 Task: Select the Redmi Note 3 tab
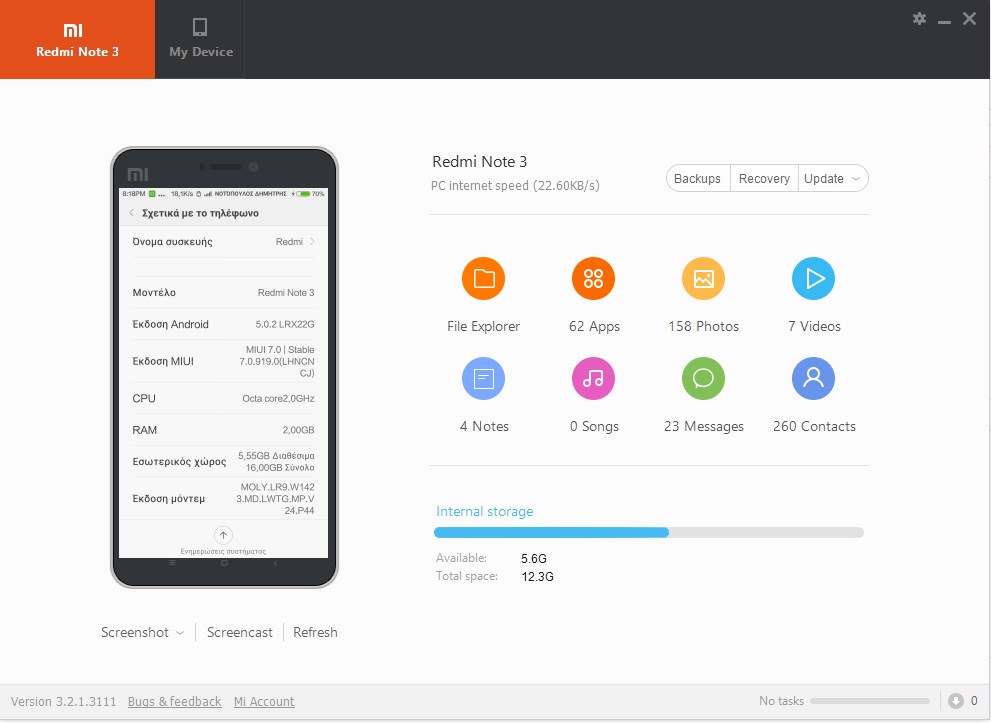coord(77,39)
